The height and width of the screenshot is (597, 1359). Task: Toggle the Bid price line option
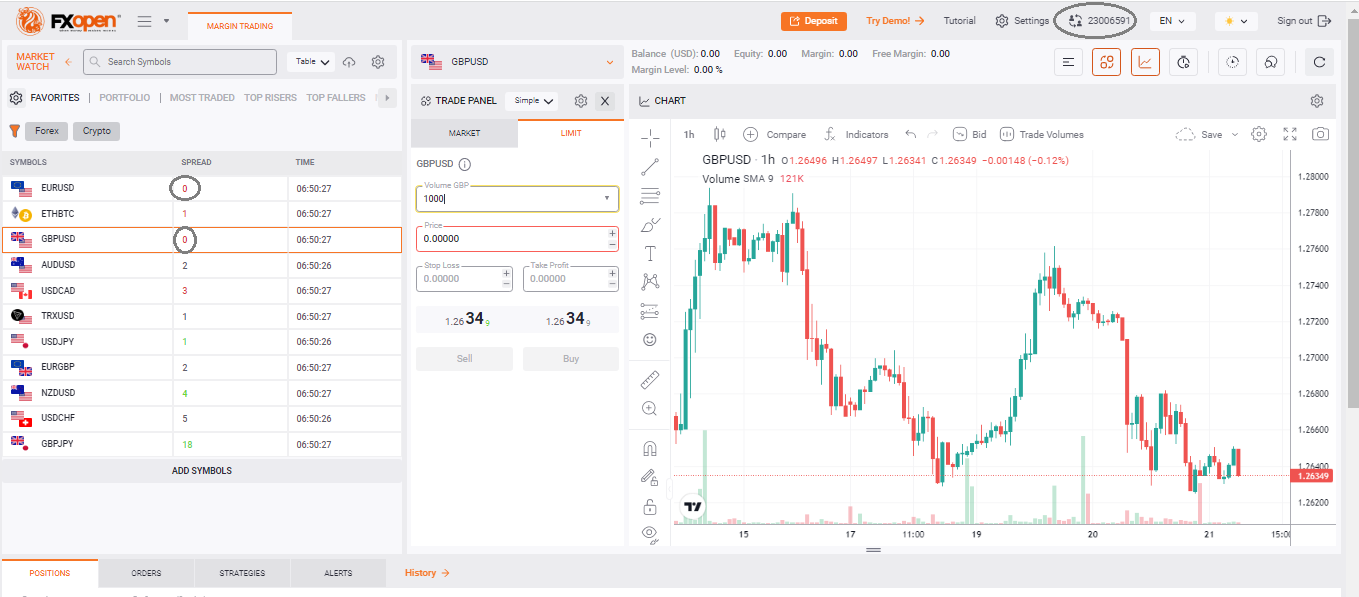coord(969,134)
